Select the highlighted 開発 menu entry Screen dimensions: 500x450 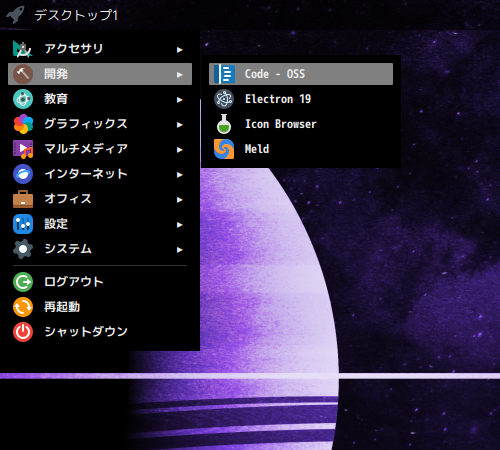point(100,74)
